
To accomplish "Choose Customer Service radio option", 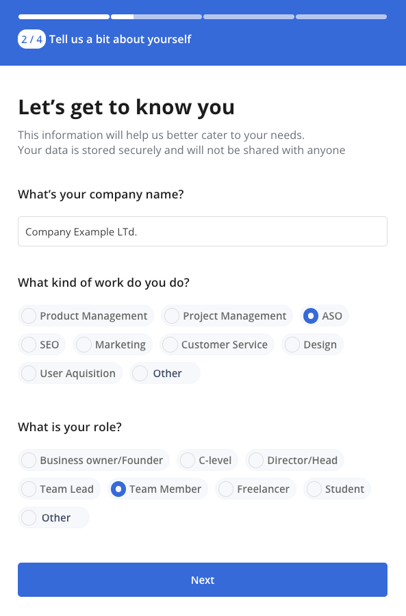I will (217, 345).
